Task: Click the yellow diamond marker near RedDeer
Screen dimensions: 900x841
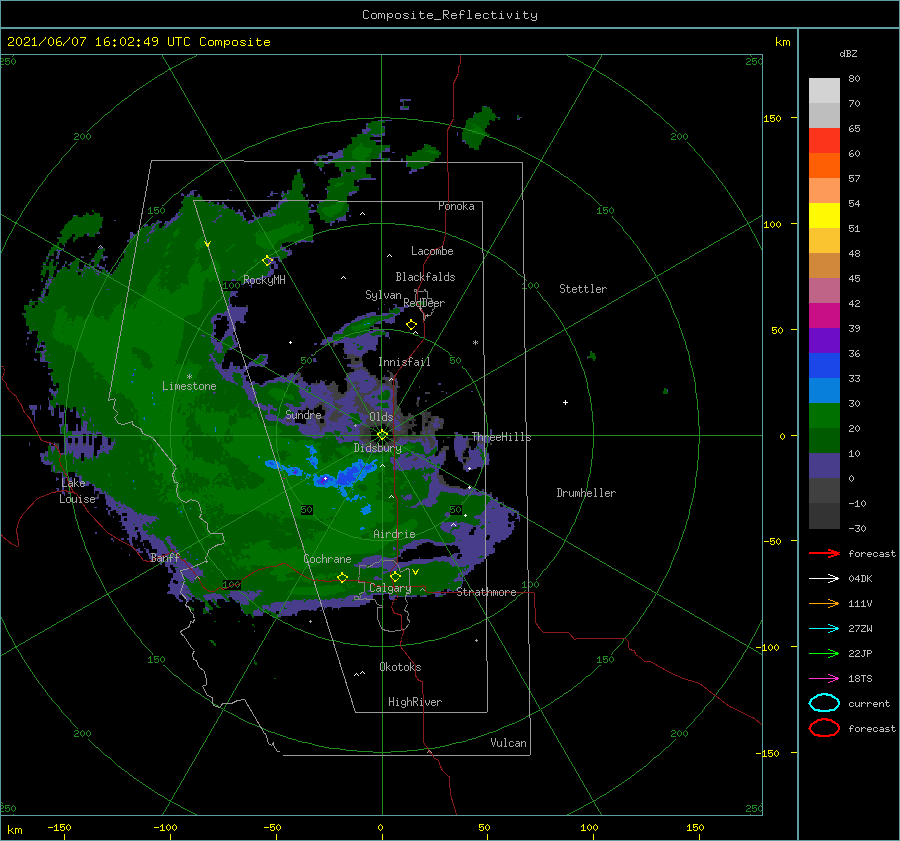Action: pyautogui.click(x=411, y=324)
